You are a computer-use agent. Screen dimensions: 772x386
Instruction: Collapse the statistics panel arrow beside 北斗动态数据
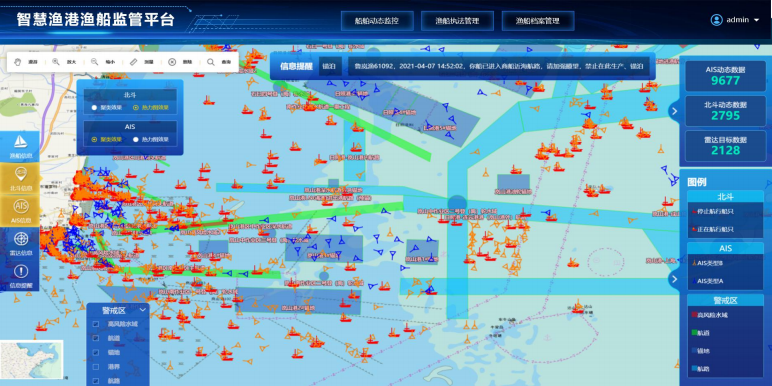point(674,111)
